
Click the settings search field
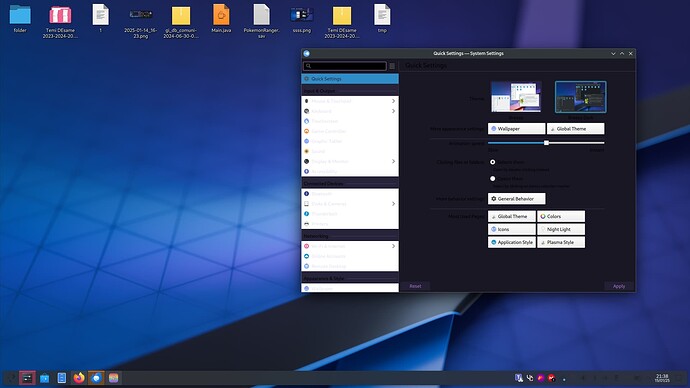tap(345, 66)
